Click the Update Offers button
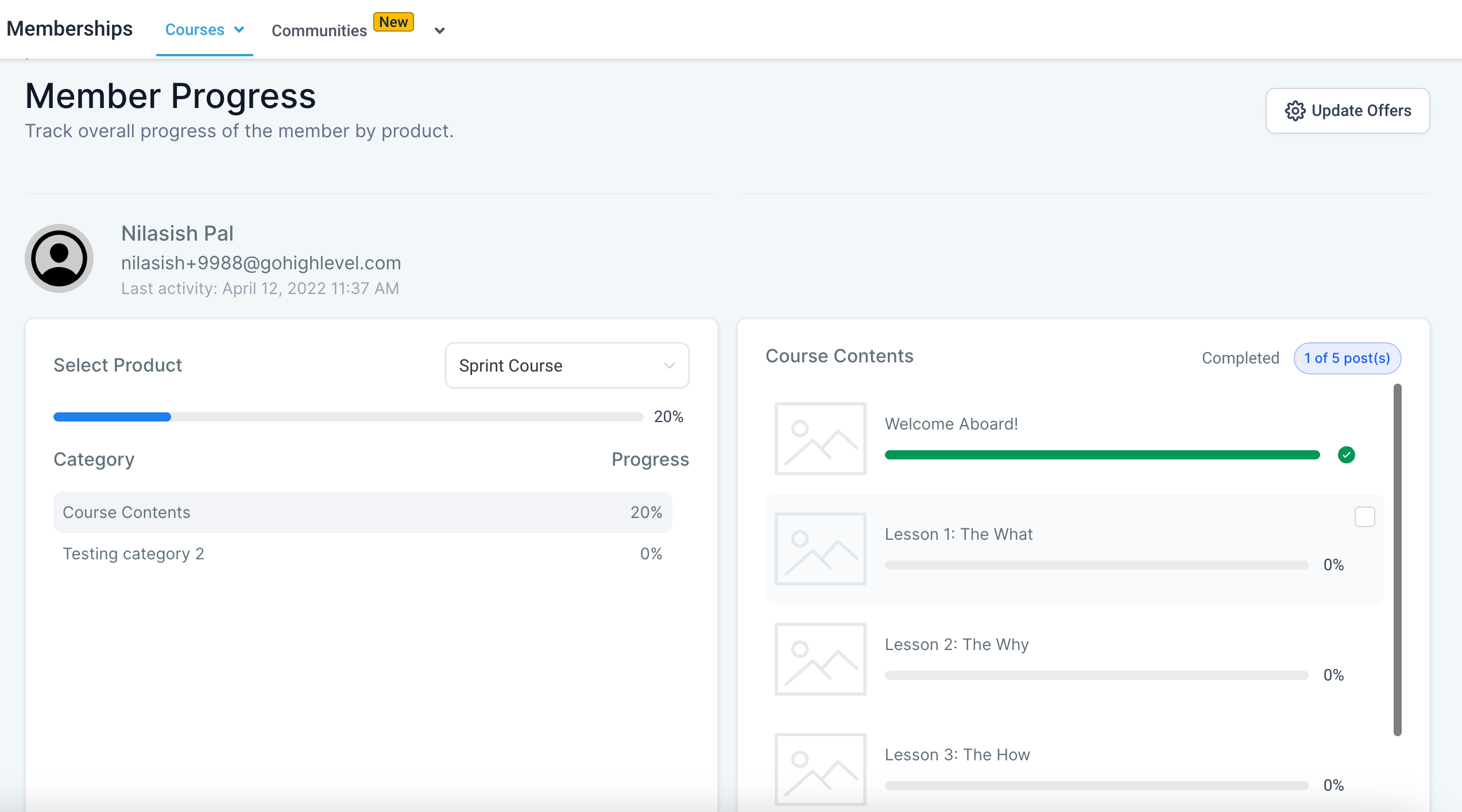Viewport: 1462px width, 812px height. [1348, 111]
